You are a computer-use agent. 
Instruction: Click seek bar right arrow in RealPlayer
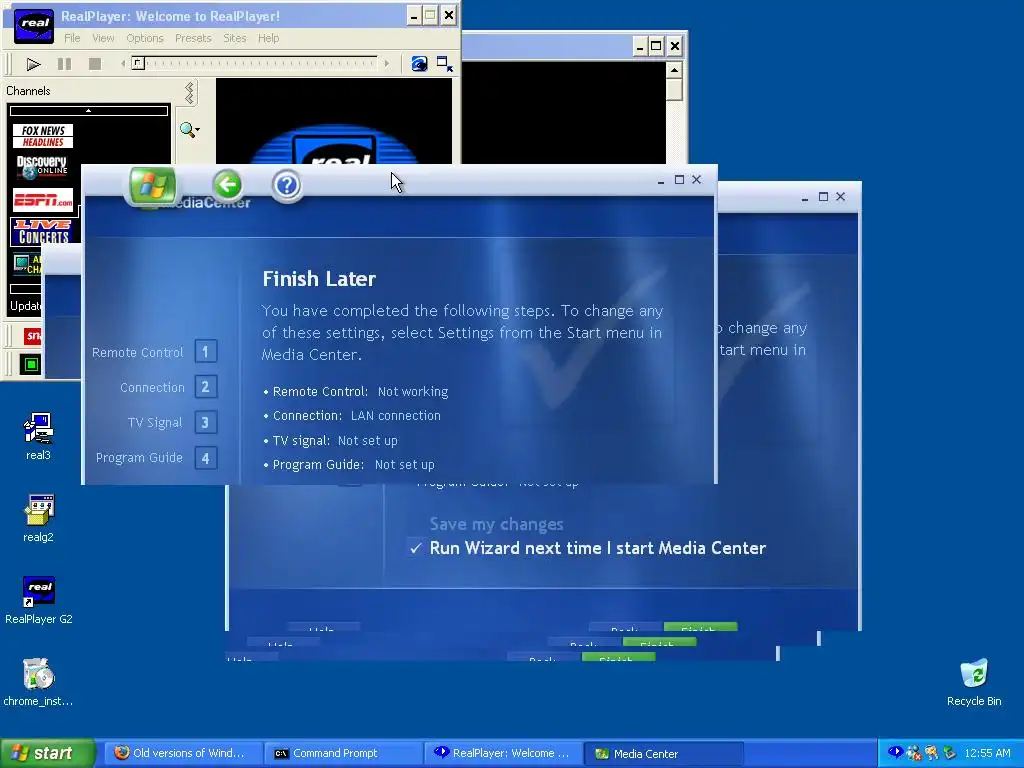pos(387,63)
